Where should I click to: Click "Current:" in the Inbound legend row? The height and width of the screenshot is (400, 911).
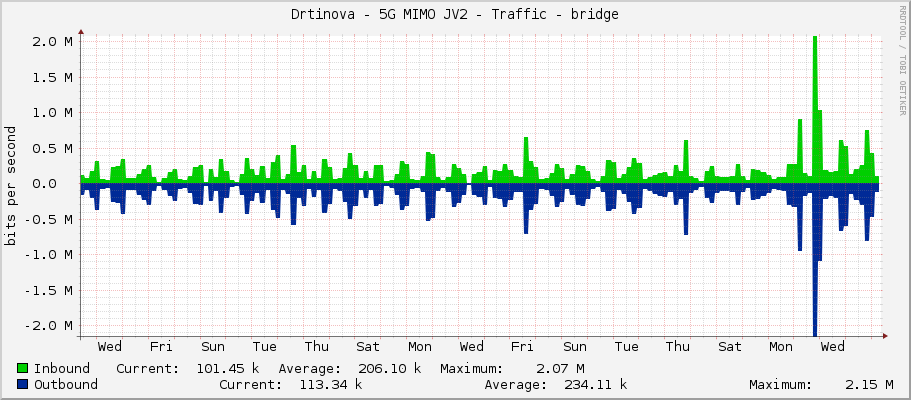pos(148,369)
